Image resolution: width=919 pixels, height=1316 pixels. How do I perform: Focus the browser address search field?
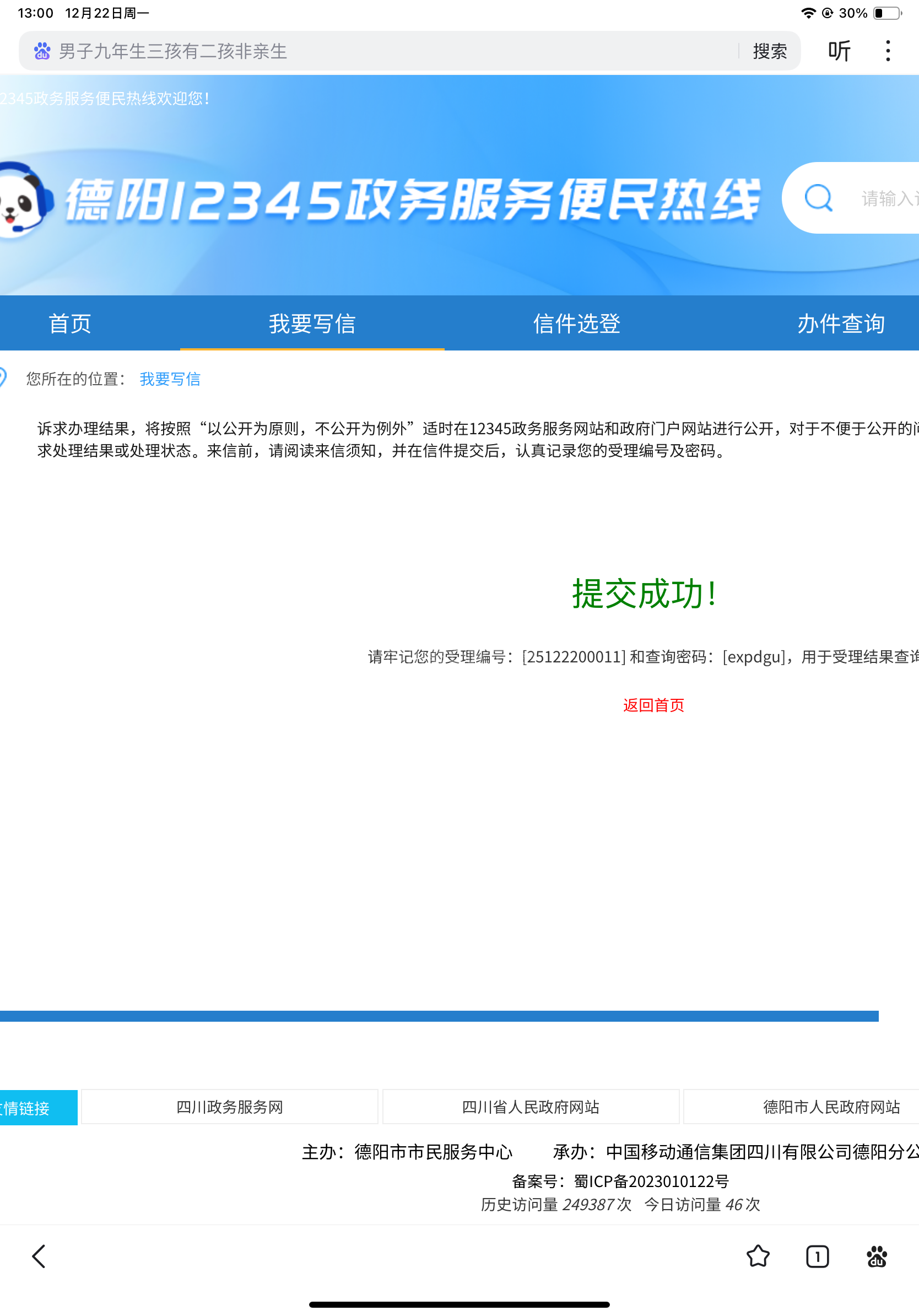pyautogui.click(x=390, y=51)
